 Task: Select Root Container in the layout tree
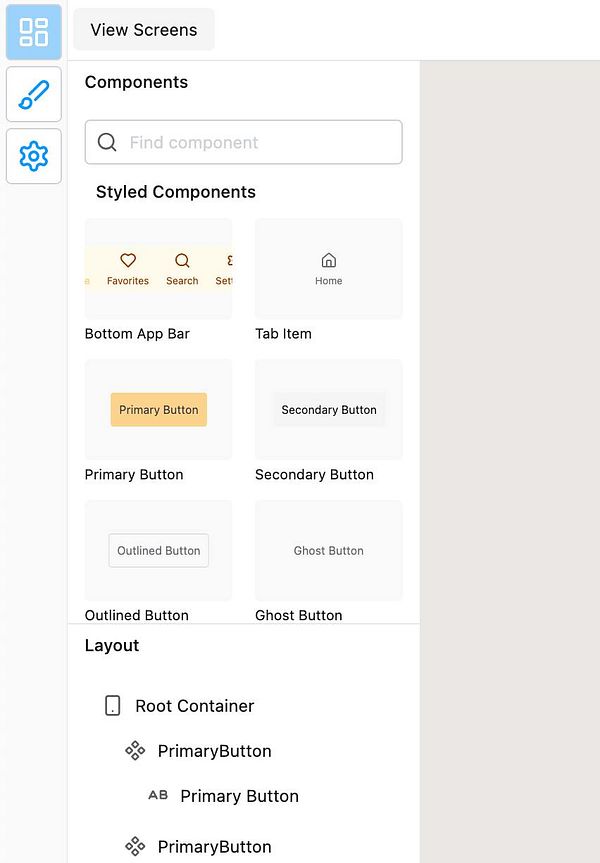[194, 706]
